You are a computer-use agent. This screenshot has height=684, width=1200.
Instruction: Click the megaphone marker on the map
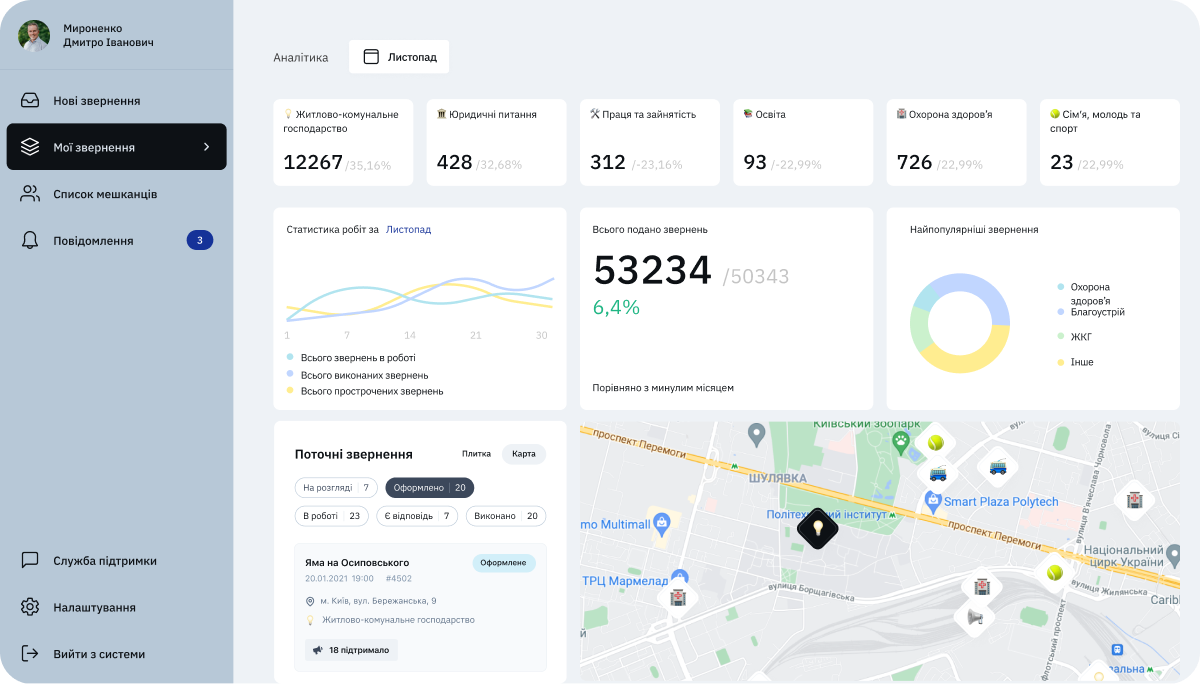click(975, 619)
